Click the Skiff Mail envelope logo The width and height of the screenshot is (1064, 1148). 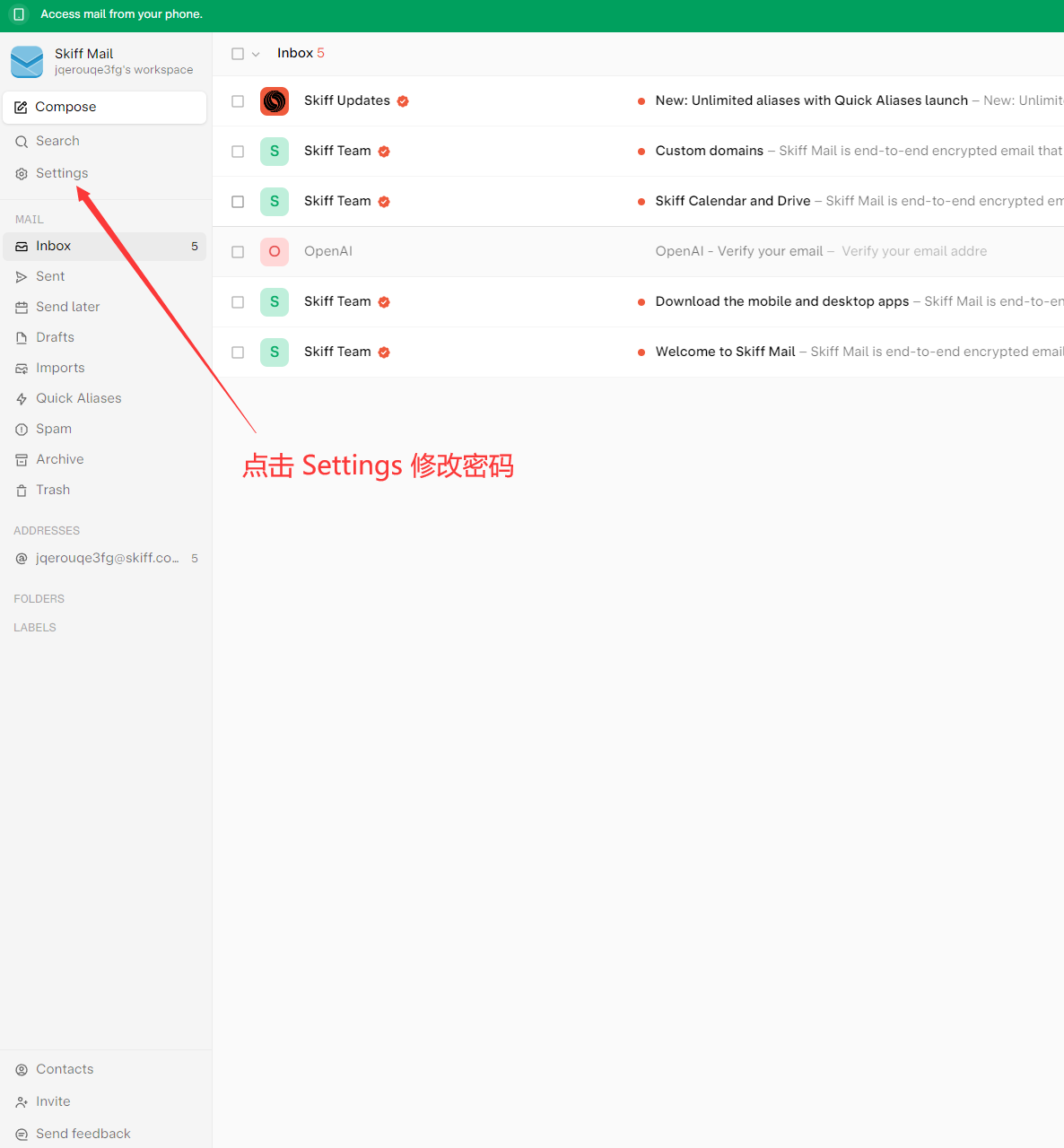(x=27, y=62)
